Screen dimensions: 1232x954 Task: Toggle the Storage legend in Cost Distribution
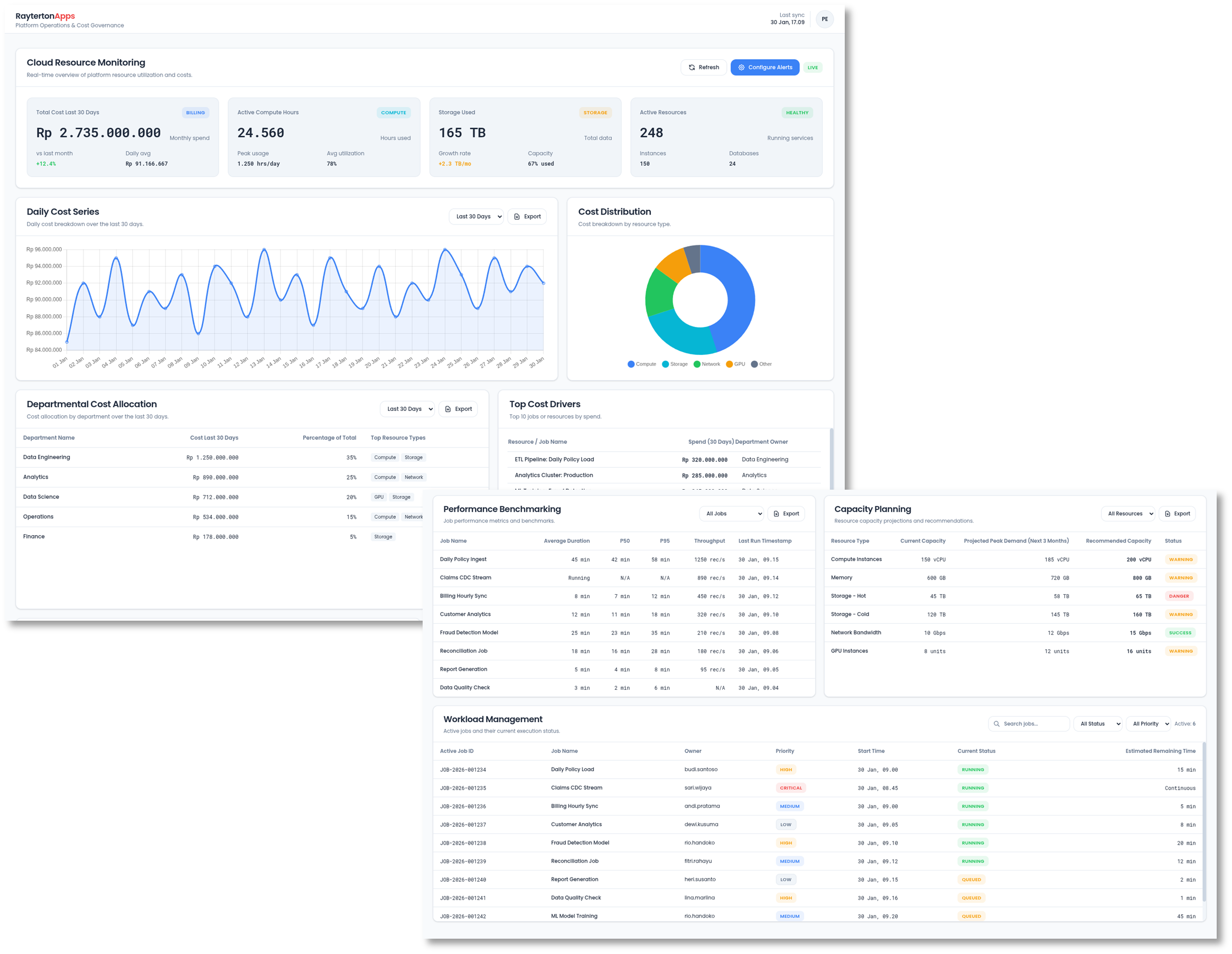(675, 364)
